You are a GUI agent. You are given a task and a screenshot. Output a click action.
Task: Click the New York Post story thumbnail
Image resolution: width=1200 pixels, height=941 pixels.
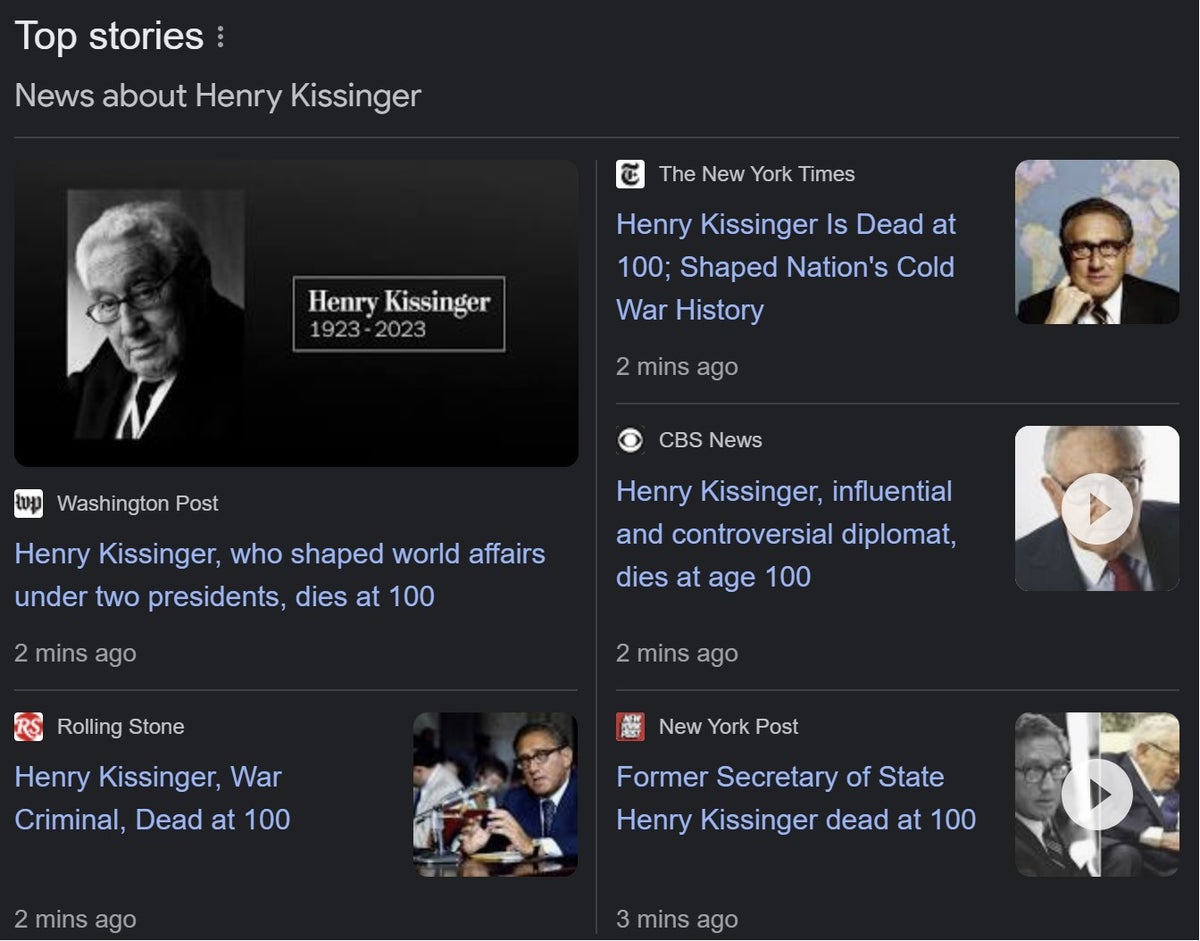click(1097, 794)
